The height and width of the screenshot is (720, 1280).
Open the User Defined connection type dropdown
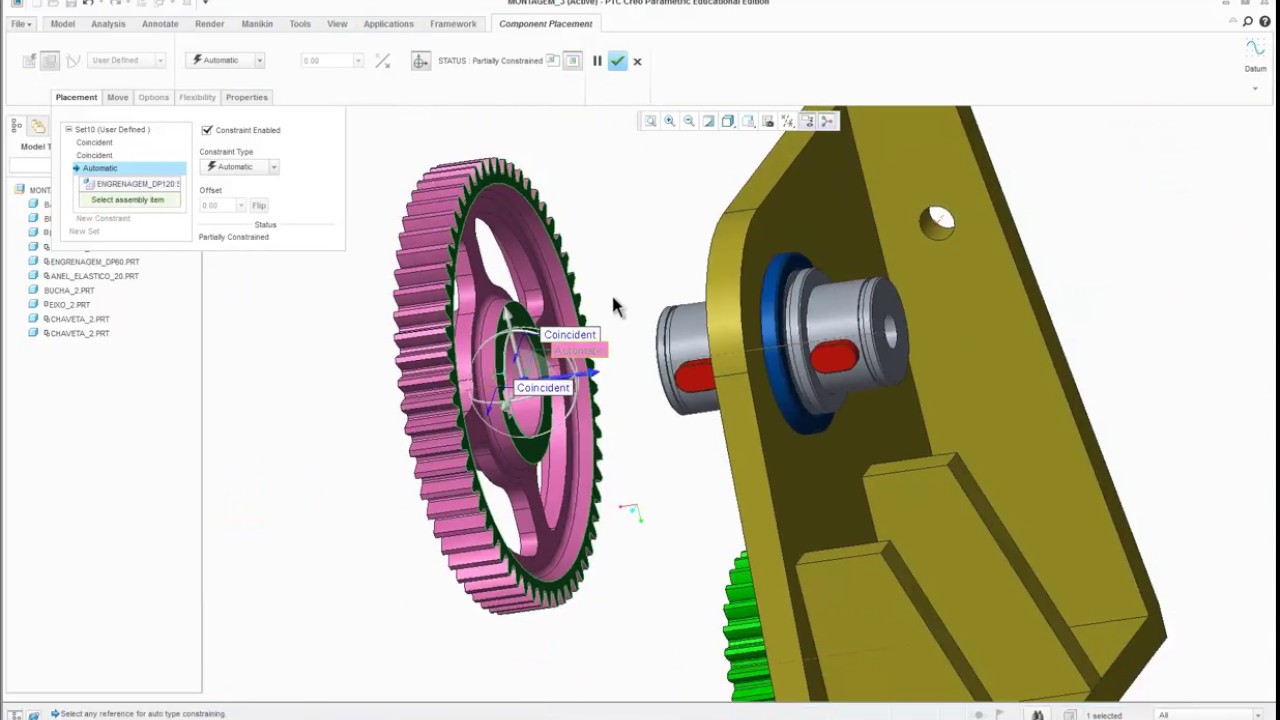click(160, 61)
